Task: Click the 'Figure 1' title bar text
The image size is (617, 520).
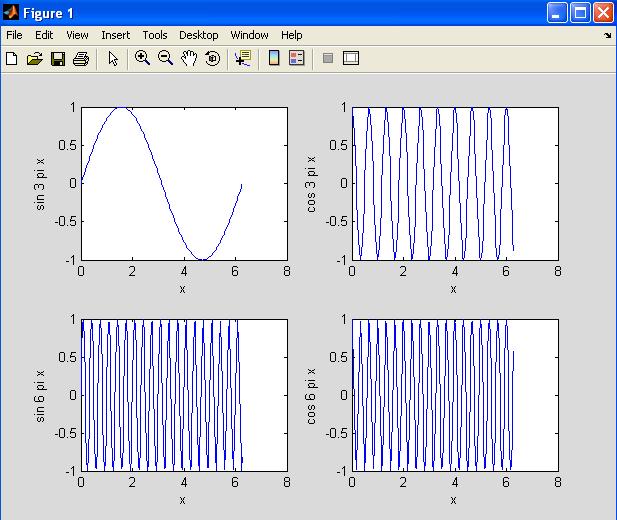Action: point(48,13)
